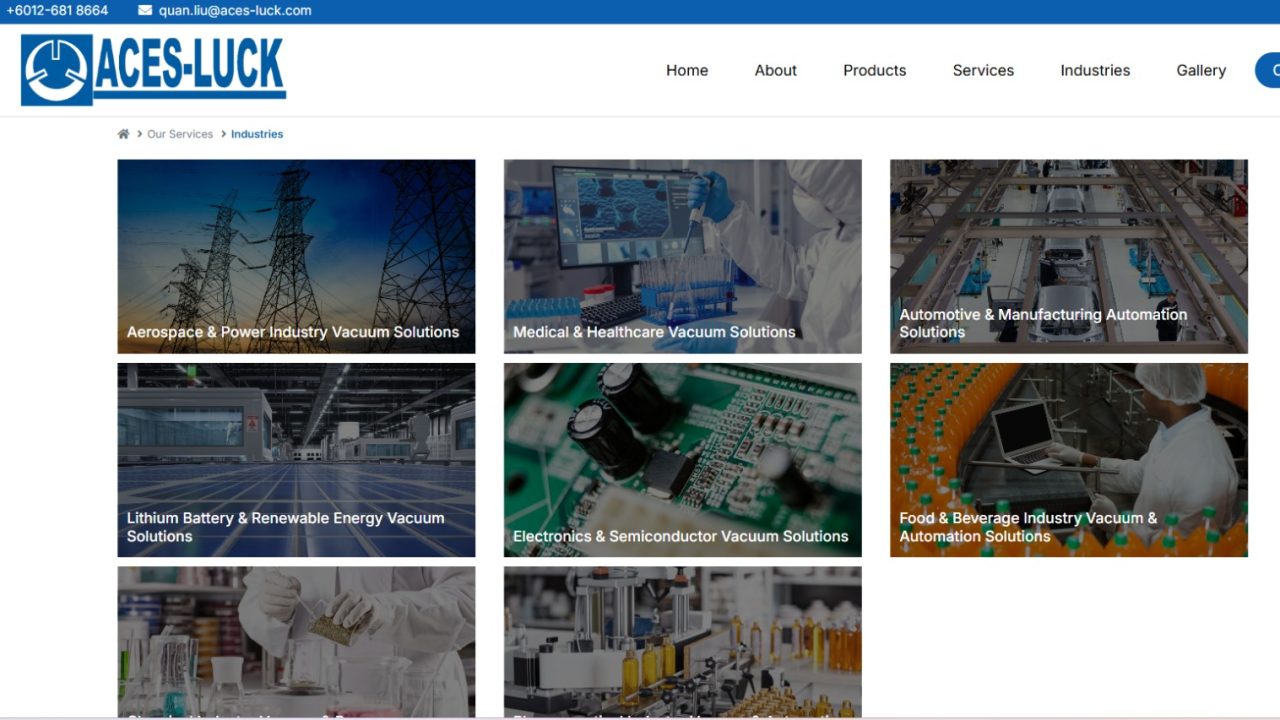1280x720 pixels.
Task: Open the card showing the bottling line
Action: 682,642
